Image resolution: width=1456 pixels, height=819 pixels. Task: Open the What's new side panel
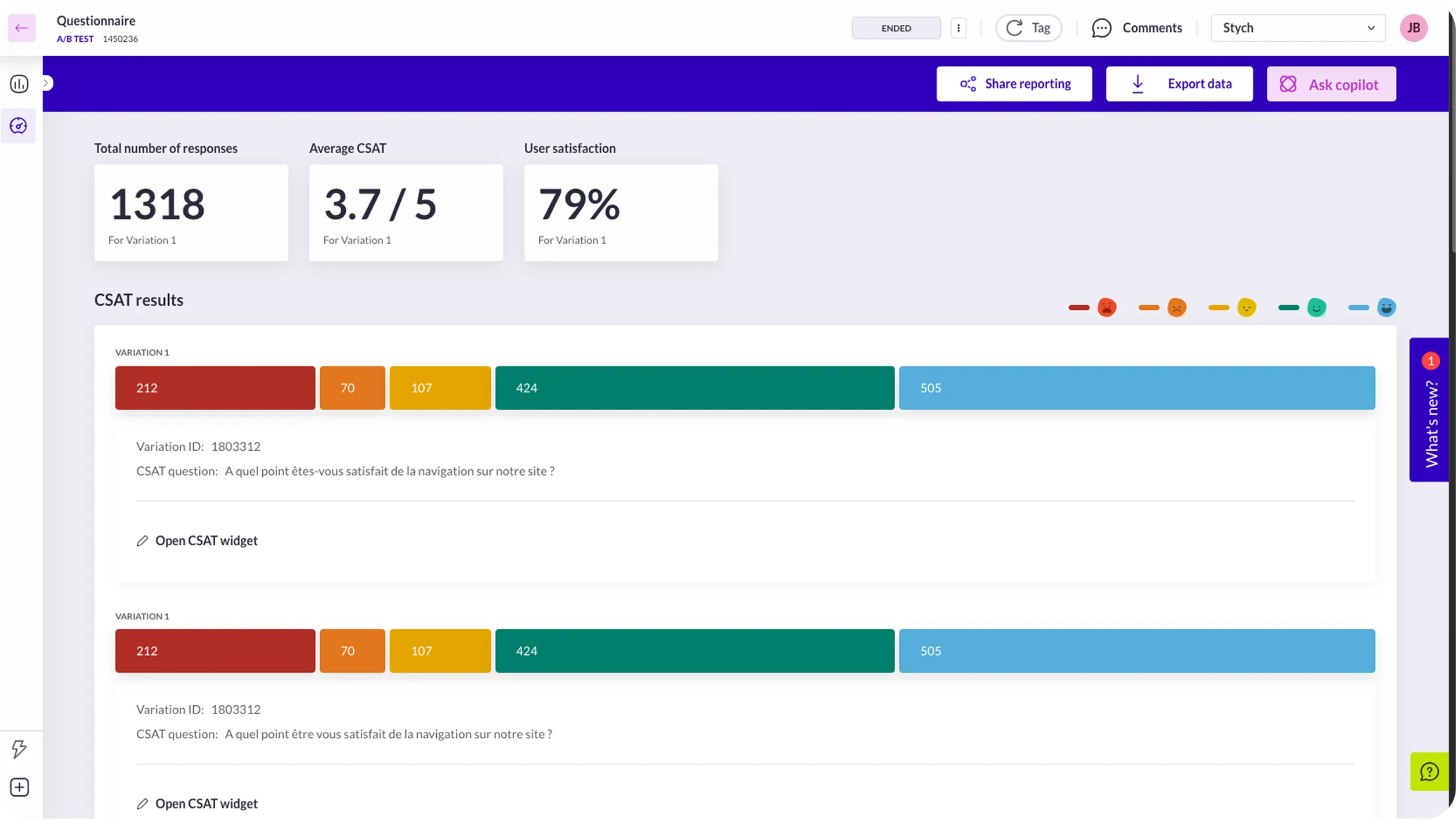(1429, 409)
